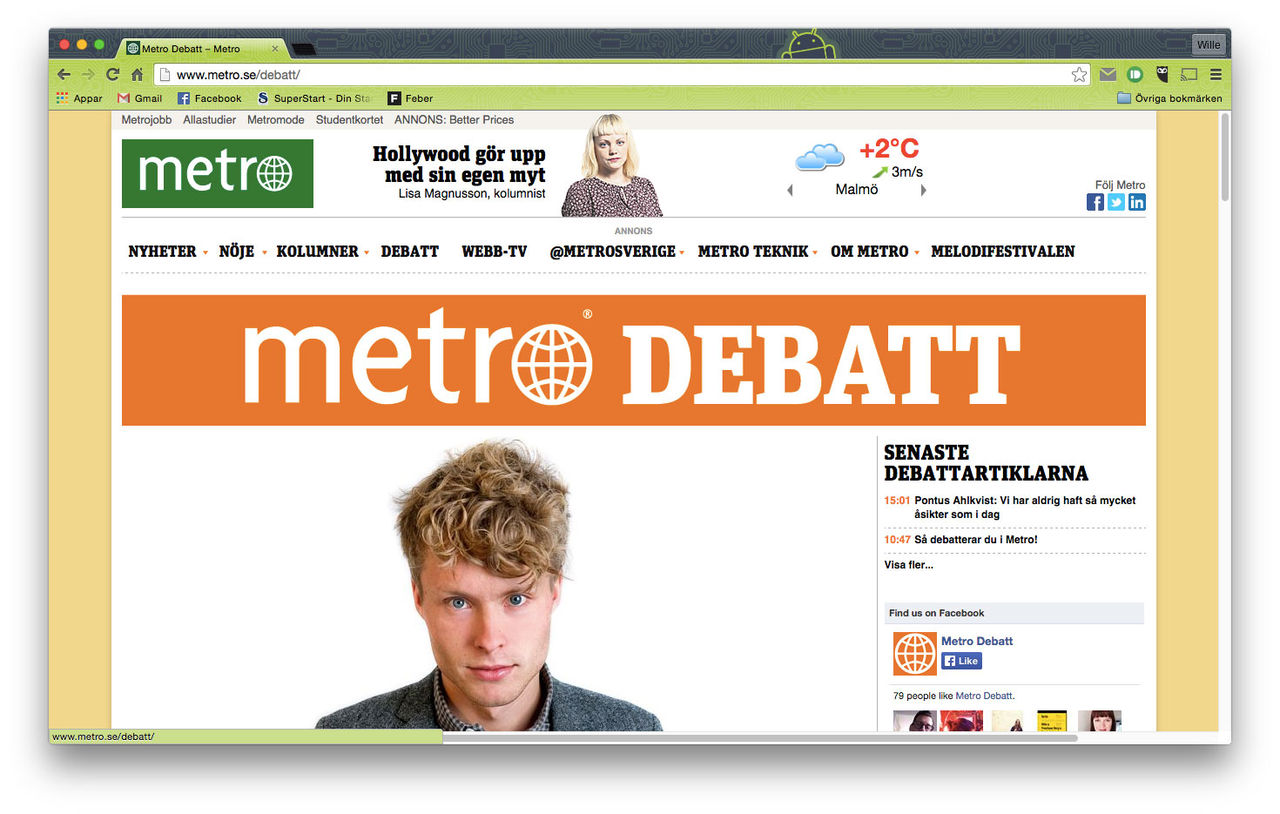1280x814 pixels.
Task: Reload the page
Action: tap(113, 74)
